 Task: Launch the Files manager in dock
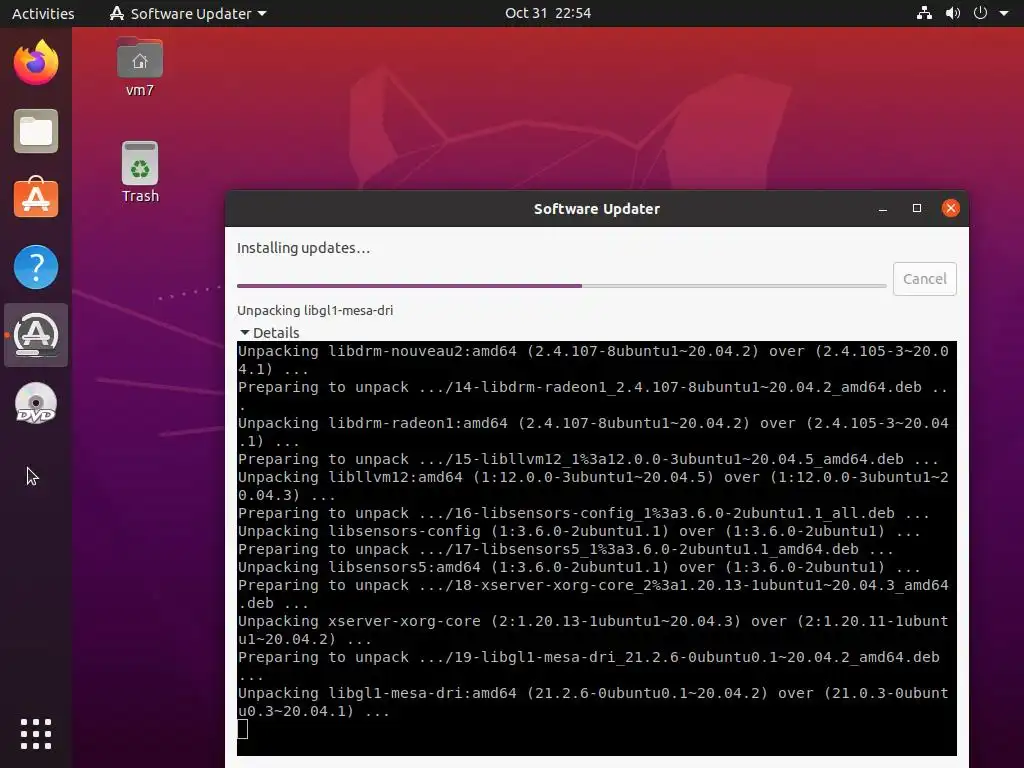coord(36,131)
